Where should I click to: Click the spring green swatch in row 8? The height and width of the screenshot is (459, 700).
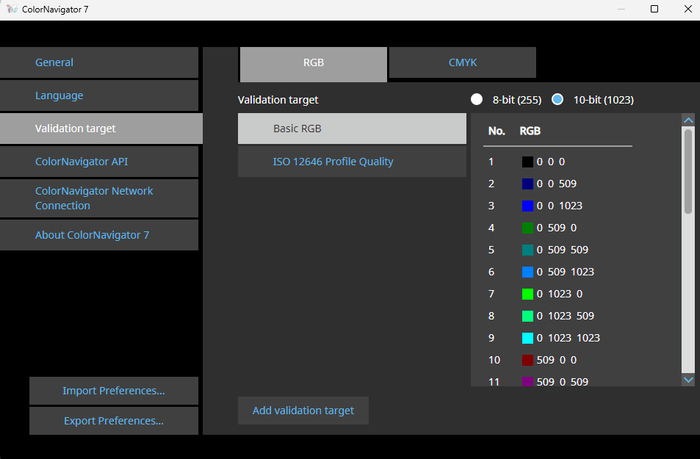tap(527, 316)
